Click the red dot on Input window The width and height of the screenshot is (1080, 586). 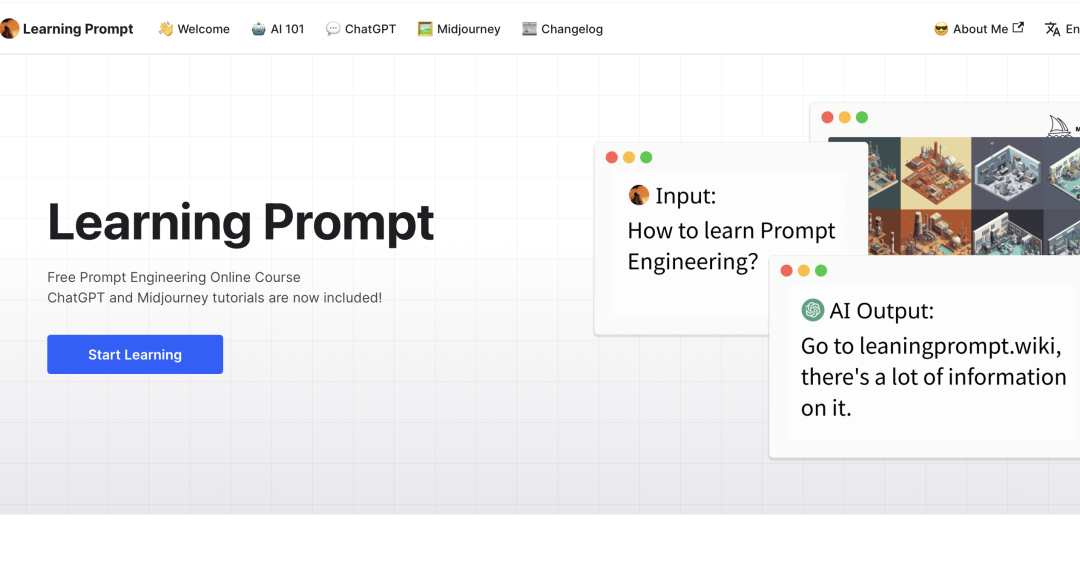(612, 157)
